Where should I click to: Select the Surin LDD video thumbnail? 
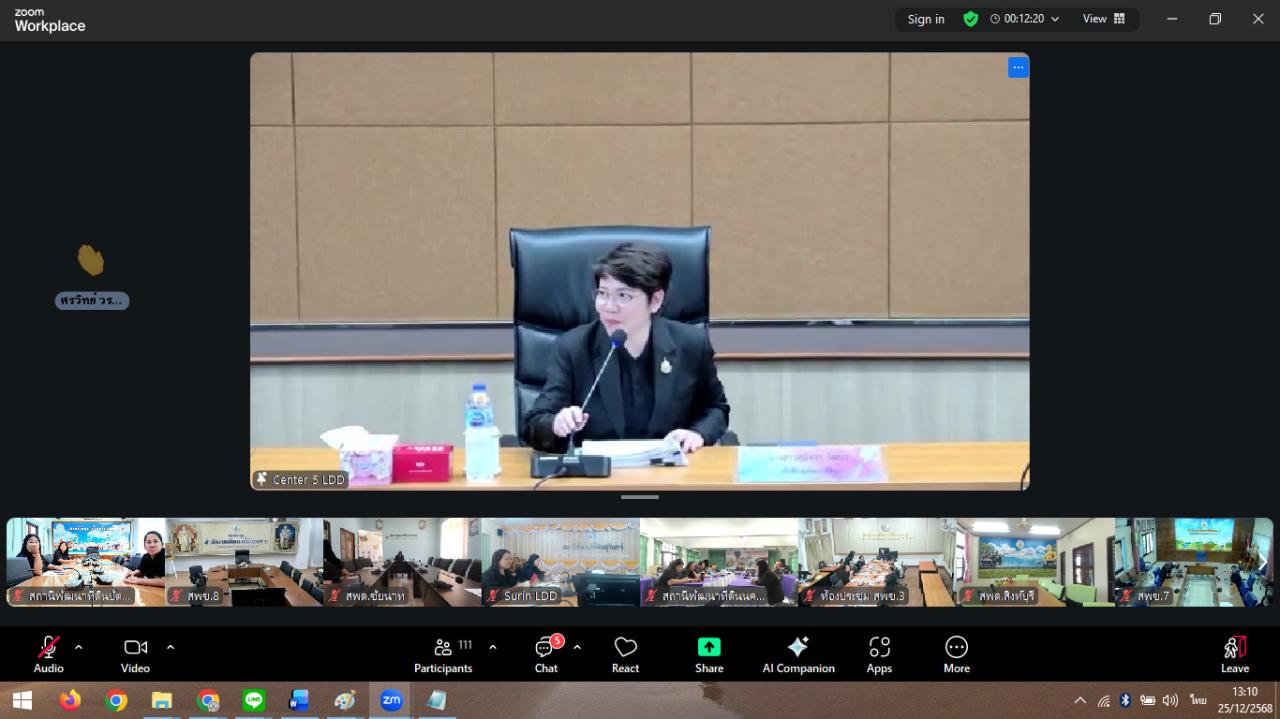(x=560, y=562)
